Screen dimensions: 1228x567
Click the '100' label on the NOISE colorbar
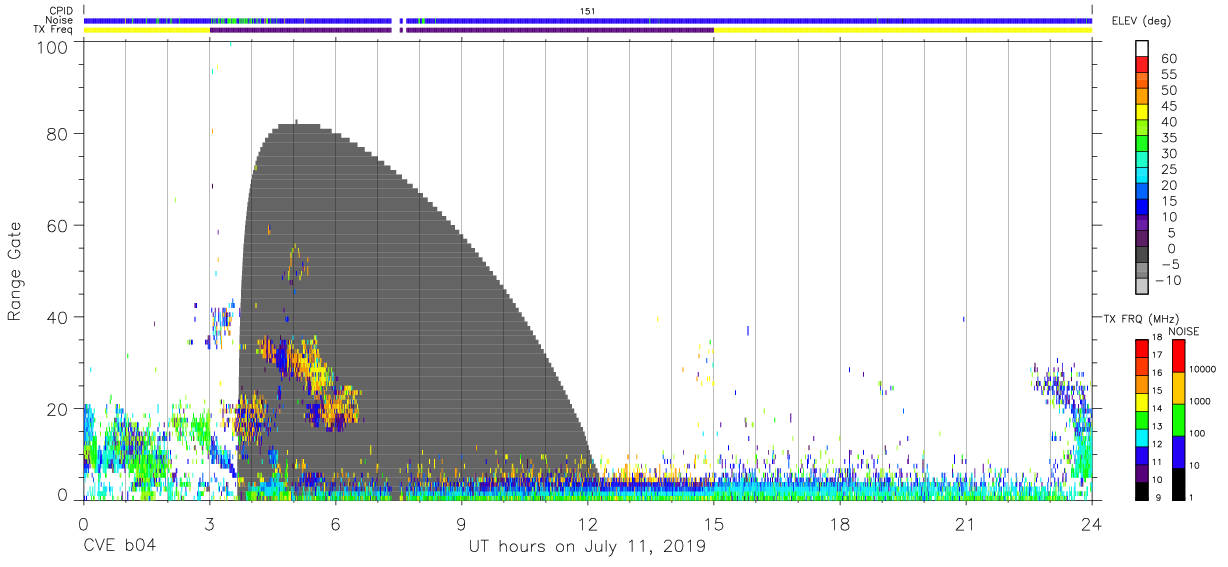pyautogui.click(x=1198, y=434)
